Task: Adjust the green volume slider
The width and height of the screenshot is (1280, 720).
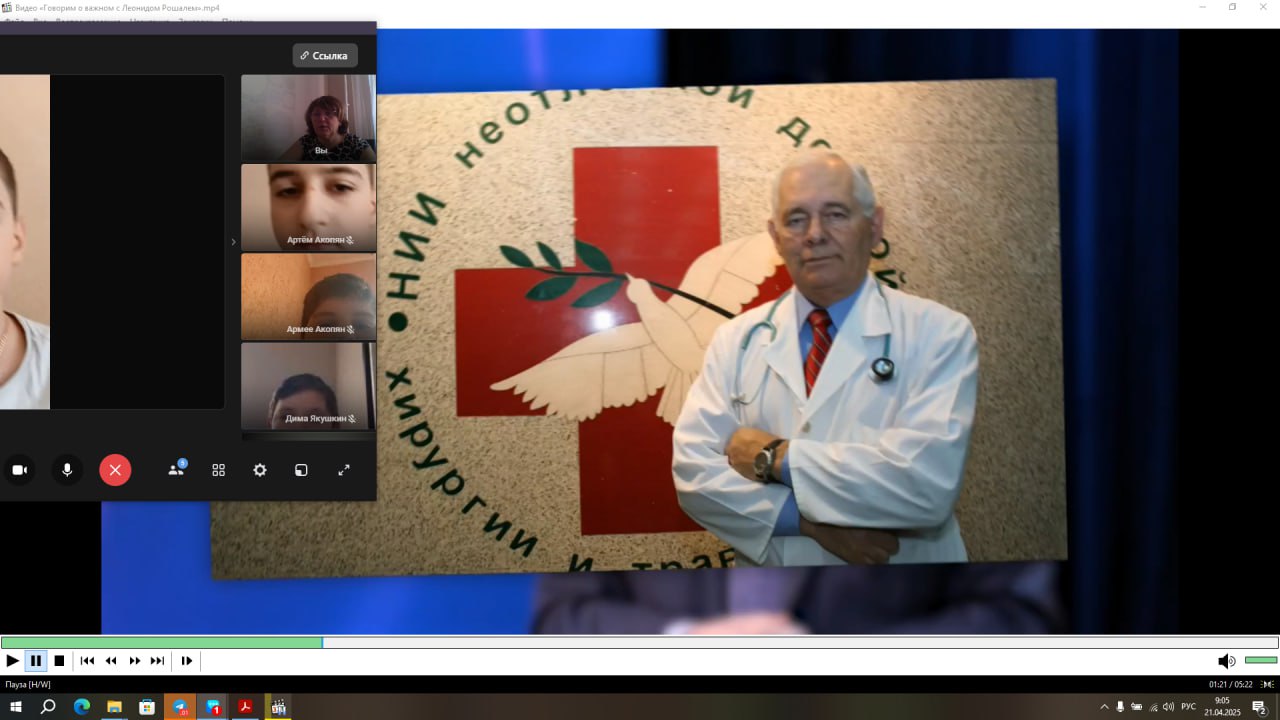Action: point(1261,660)
